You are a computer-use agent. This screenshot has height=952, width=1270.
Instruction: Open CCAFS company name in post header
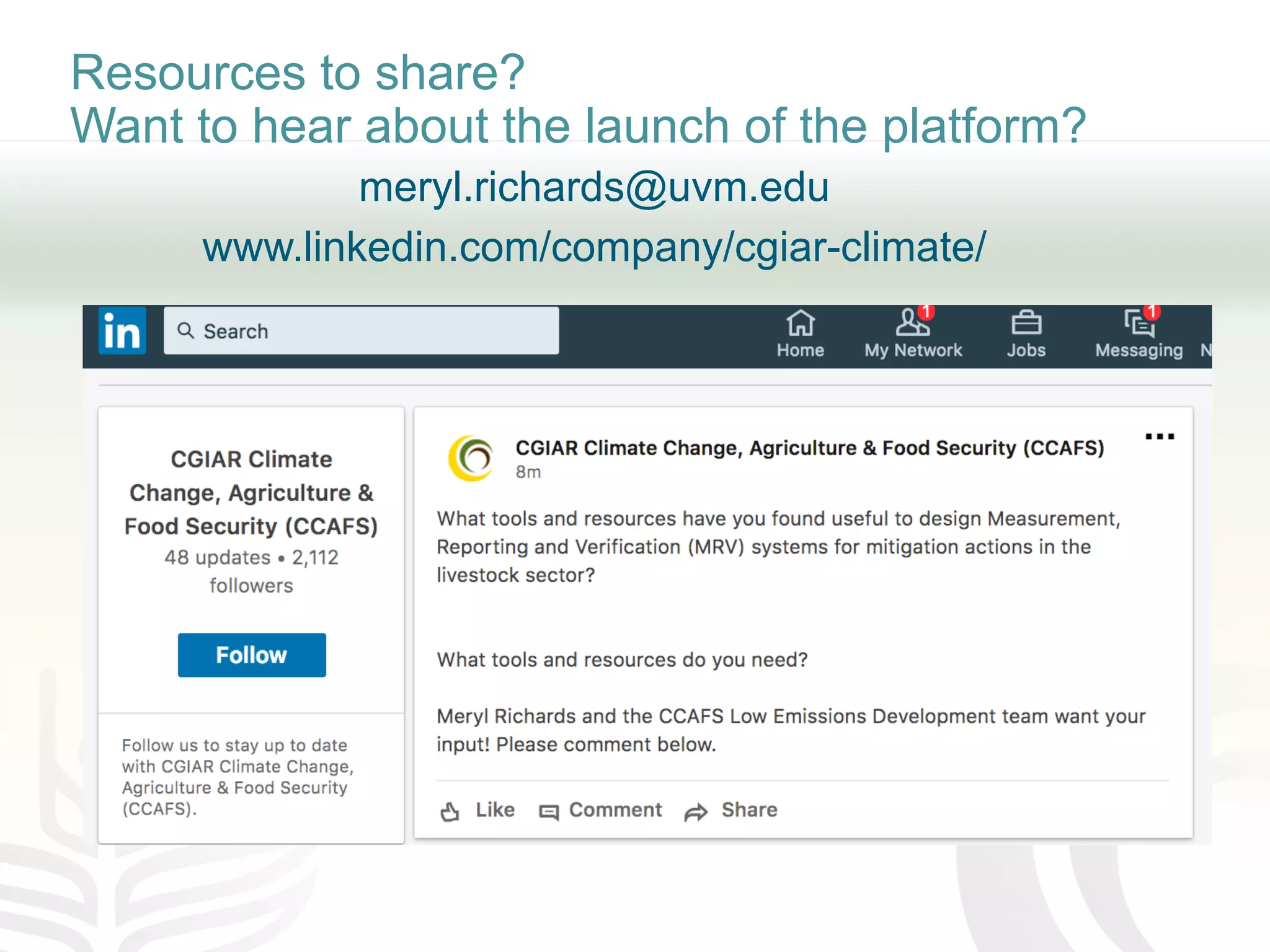coord(810,447)
